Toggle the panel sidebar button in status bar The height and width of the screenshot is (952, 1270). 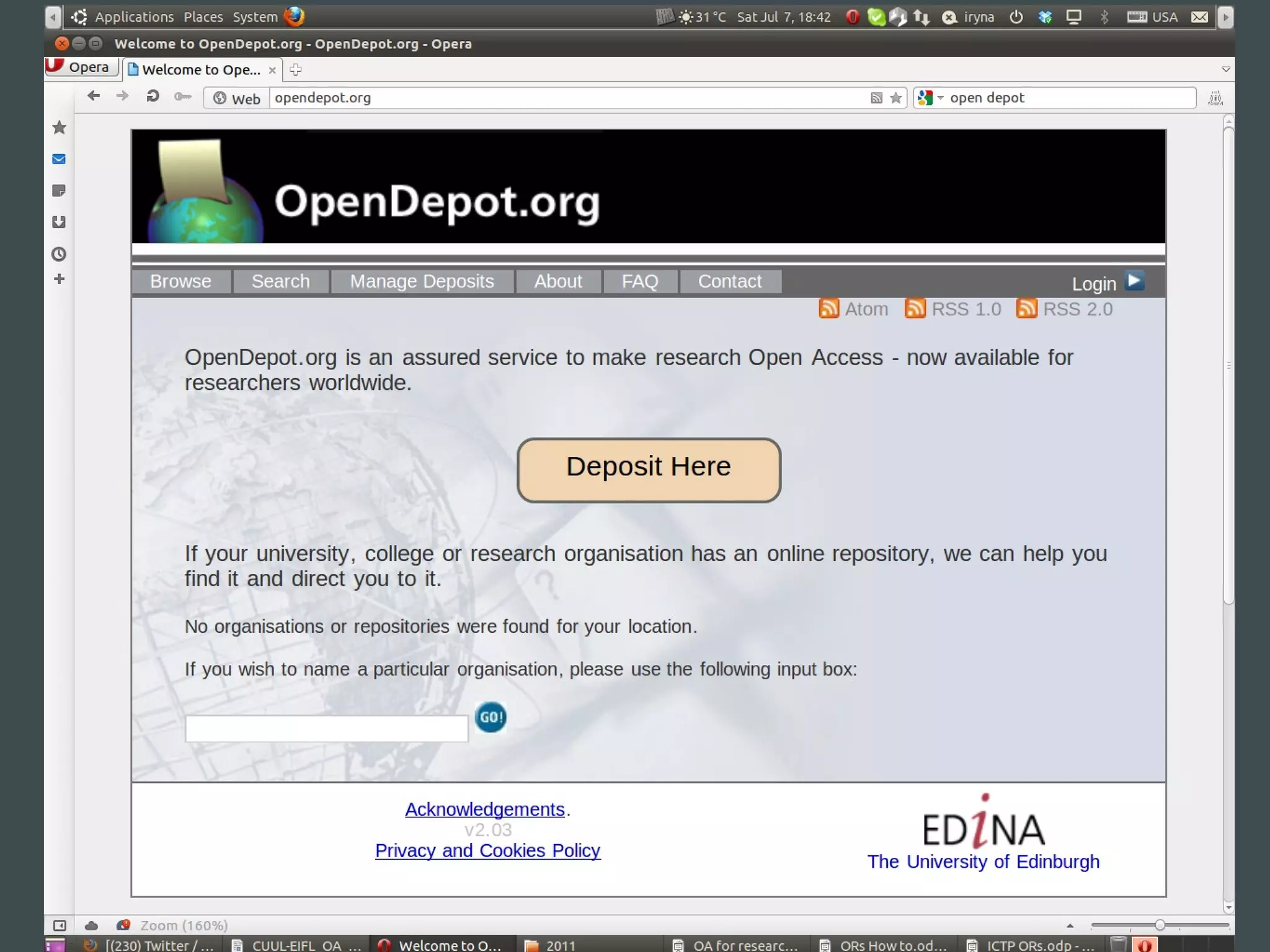[x=60, y=925]
